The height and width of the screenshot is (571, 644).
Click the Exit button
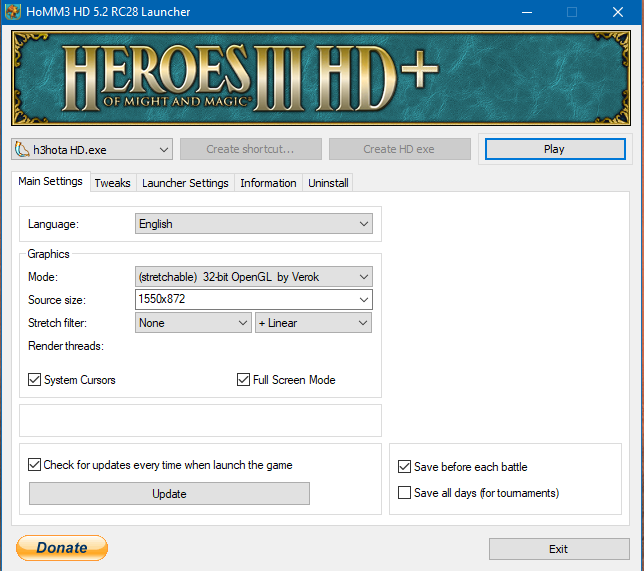click(559, 549)
